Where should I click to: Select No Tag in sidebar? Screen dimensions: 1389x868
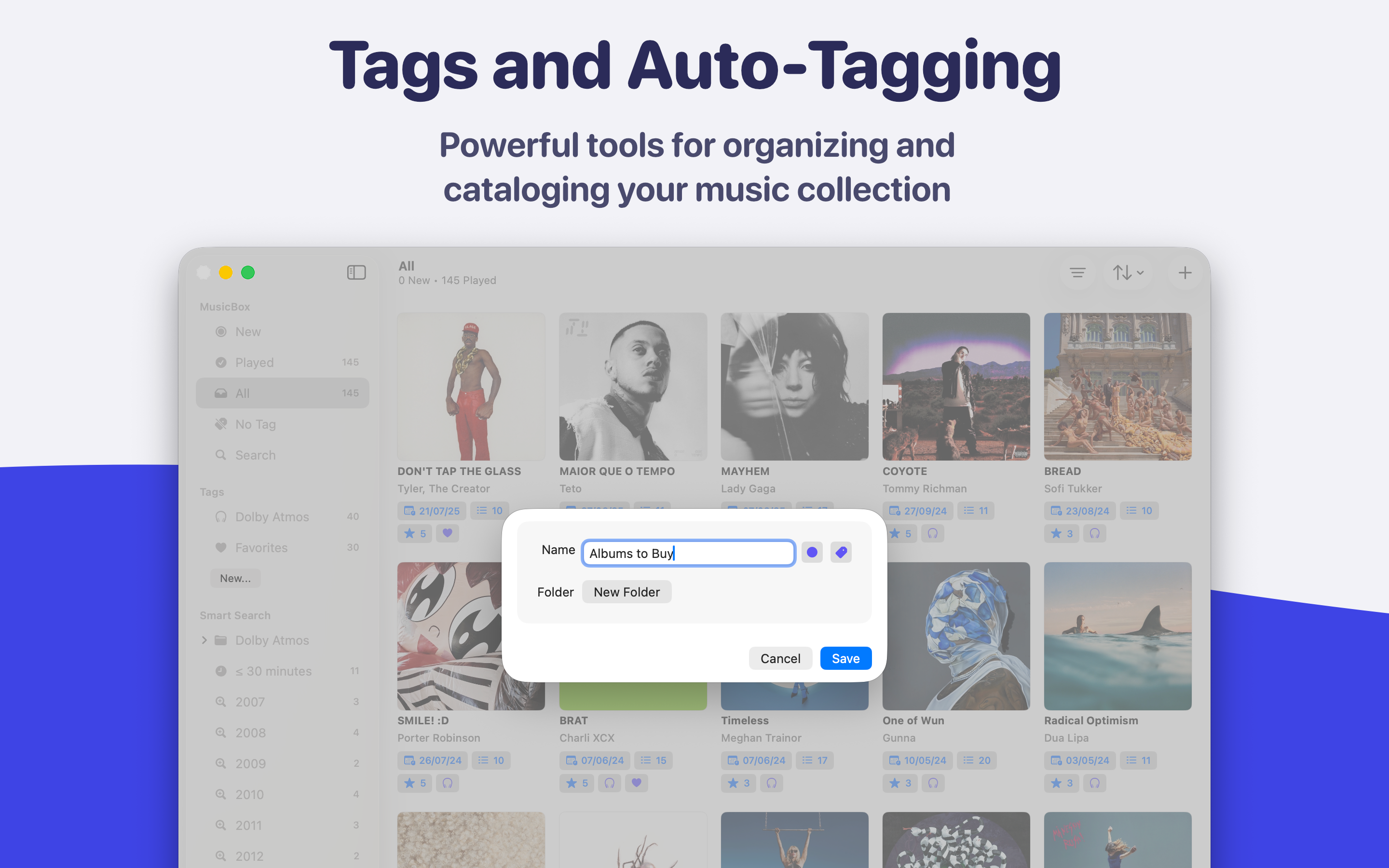[x=283, y=424]
